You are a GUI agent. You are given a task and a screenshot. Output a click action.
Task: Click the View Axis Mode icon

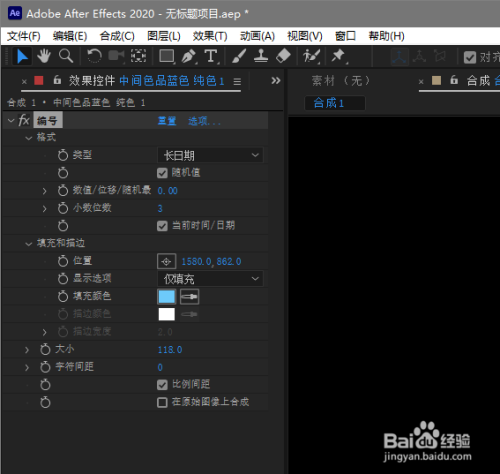coord(440,57)
